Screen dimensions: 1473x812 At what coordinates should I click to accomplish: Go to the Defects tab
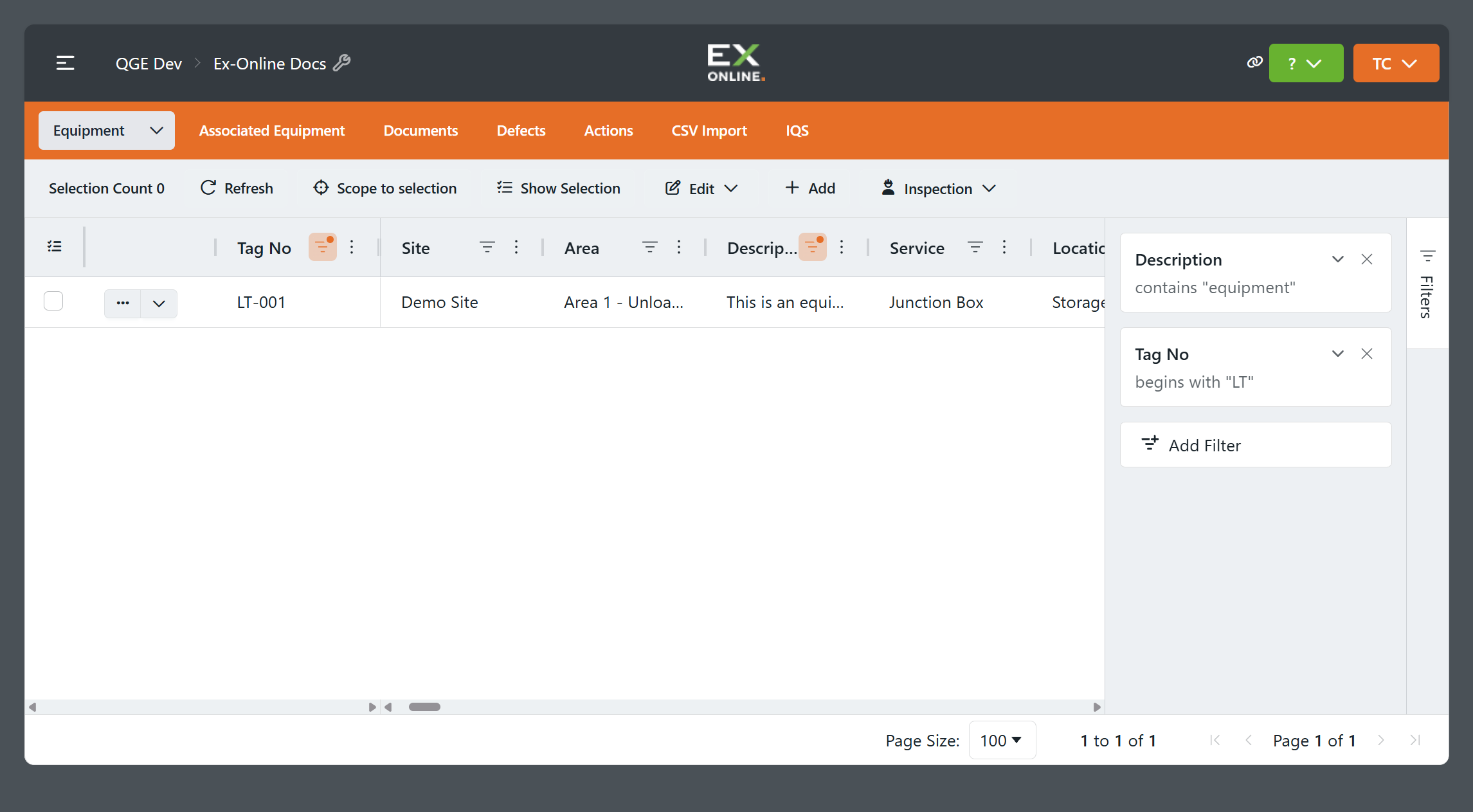point(521,131)
